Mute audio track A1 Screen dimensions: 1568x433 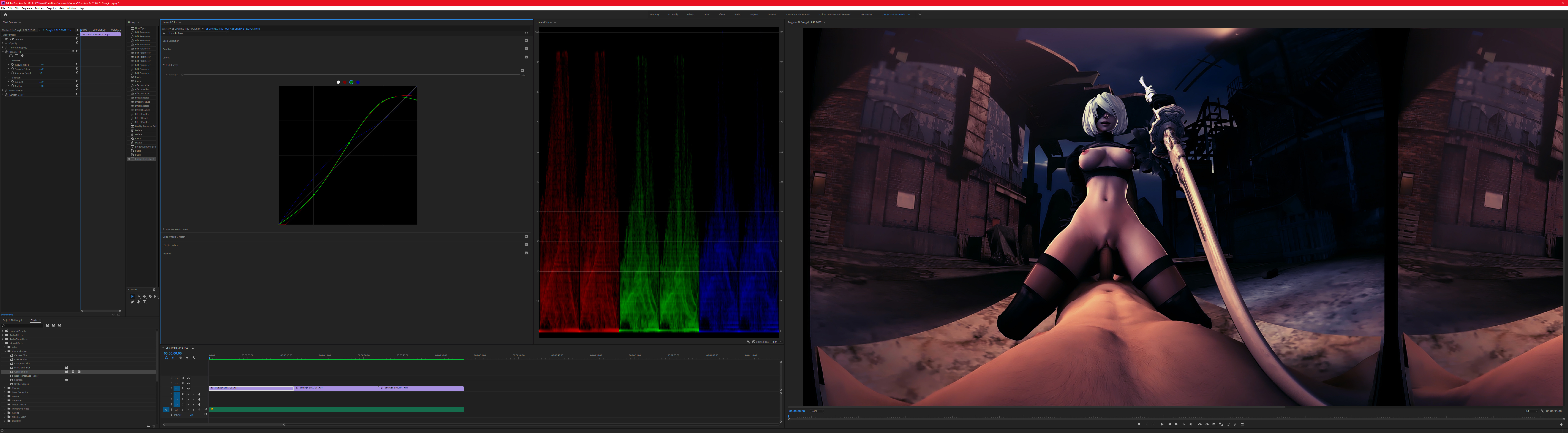coord(188,395)
